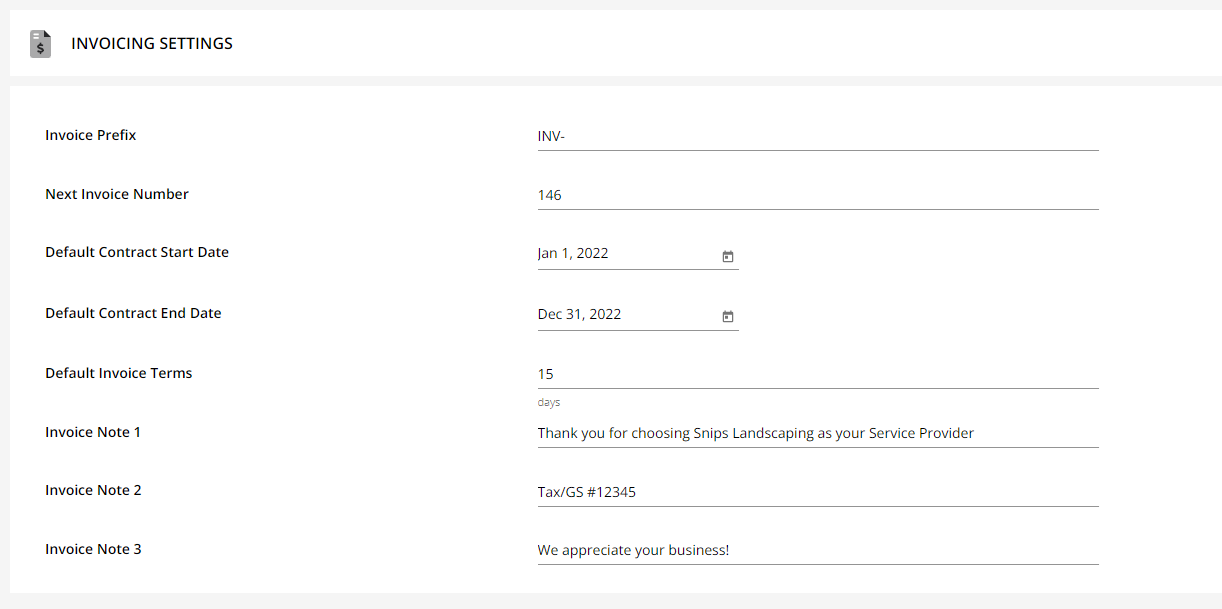
Task: Click the Invoice Note 2 label
Action: [93, 490]
